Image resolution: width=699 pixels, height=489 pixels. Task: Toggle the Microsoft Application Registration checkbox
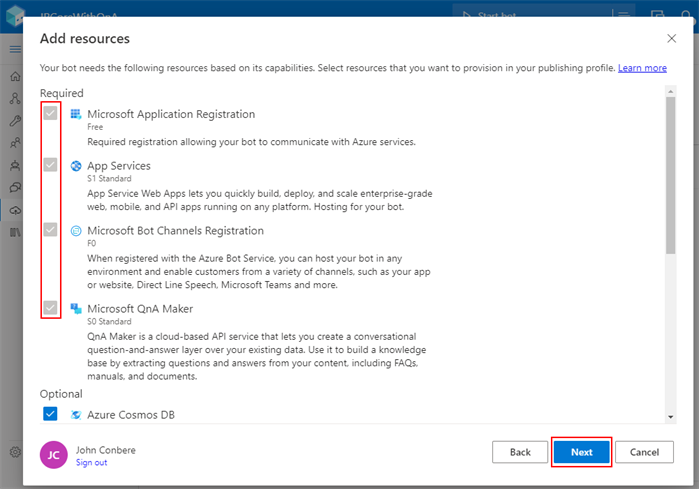pyautogui.click(x=50, y=114)
